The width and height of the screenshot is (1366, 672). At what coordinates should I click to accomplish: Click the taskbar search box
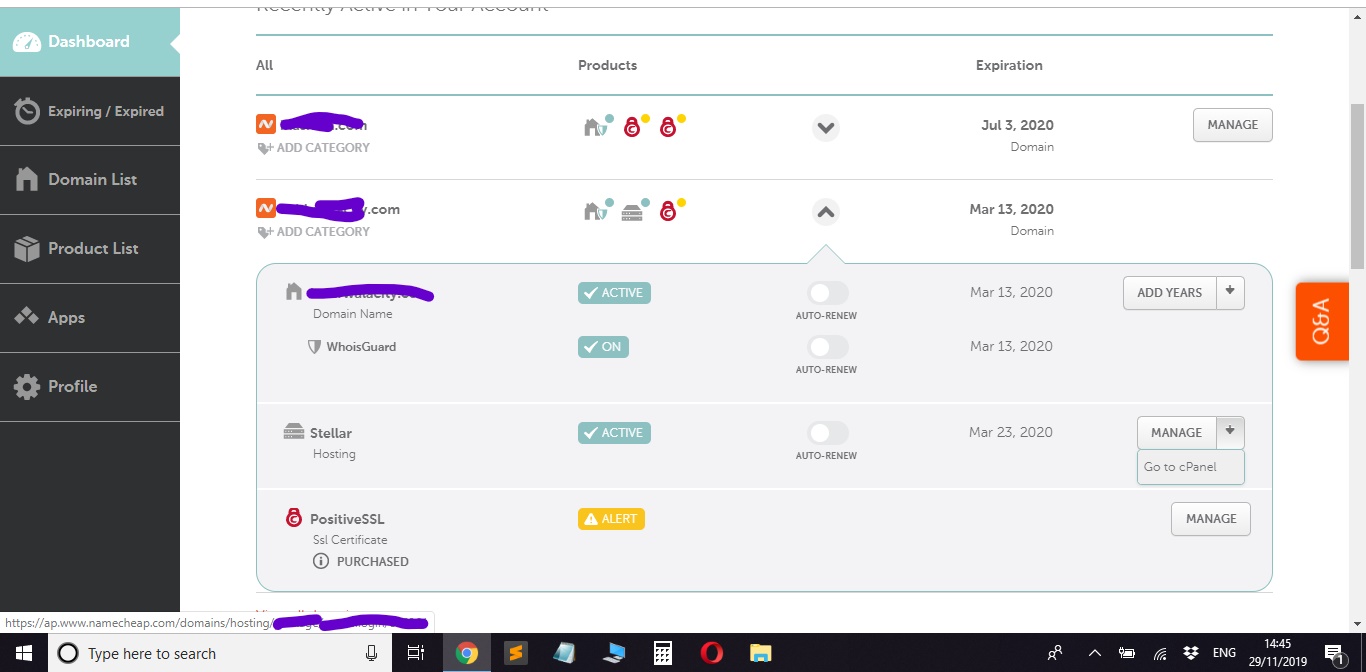(220, 653)
